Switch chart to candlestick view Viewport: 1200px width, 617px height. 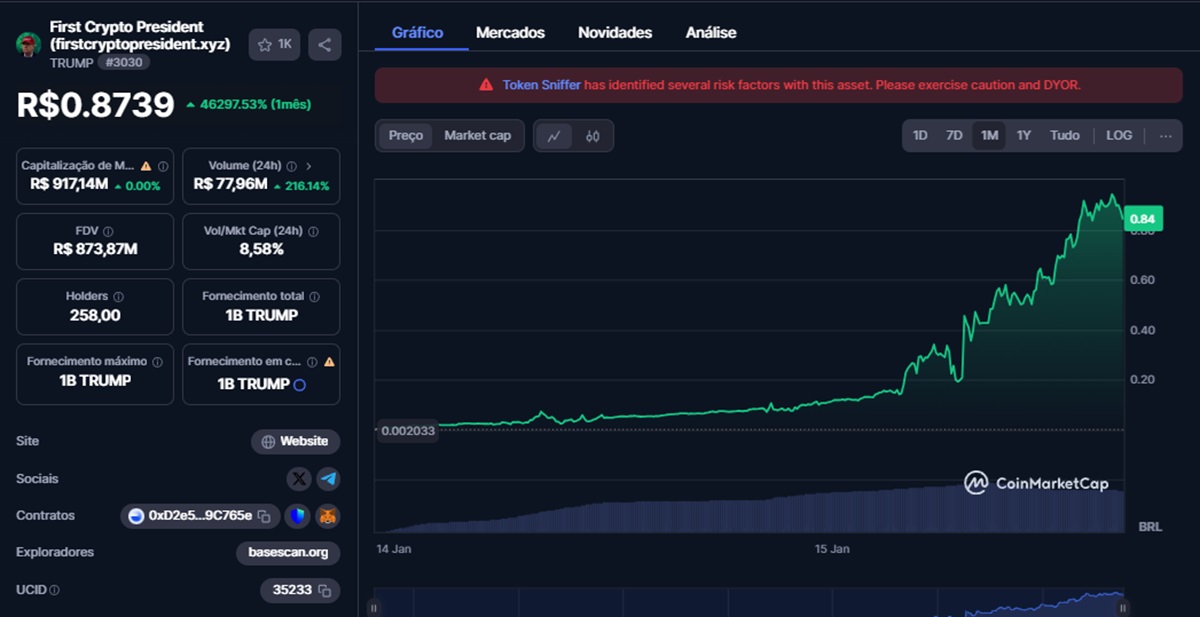593,136
